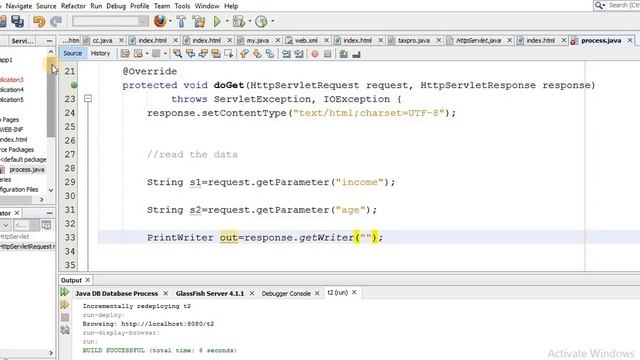Viewport: 640px width, 360px height.
Task: Run the project with green play icon
Action: coord(217,21)
